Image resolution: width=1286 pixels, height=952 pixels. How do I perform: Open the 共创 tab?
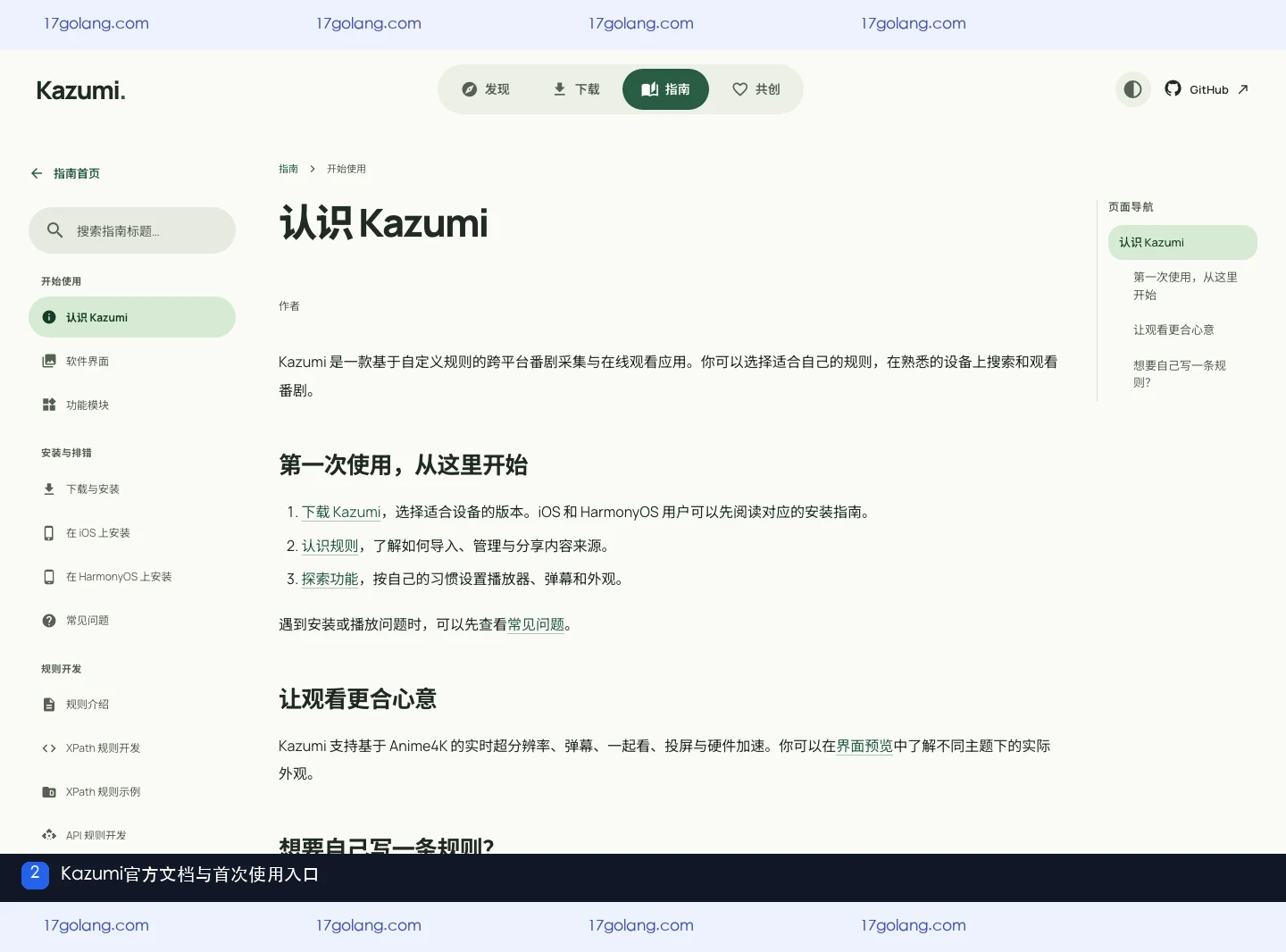pos(756,89)
